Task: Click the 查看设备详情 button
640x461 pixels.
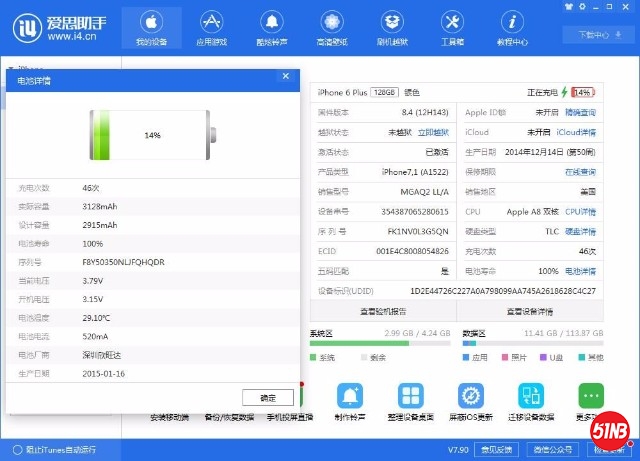Action: [530, 311]
